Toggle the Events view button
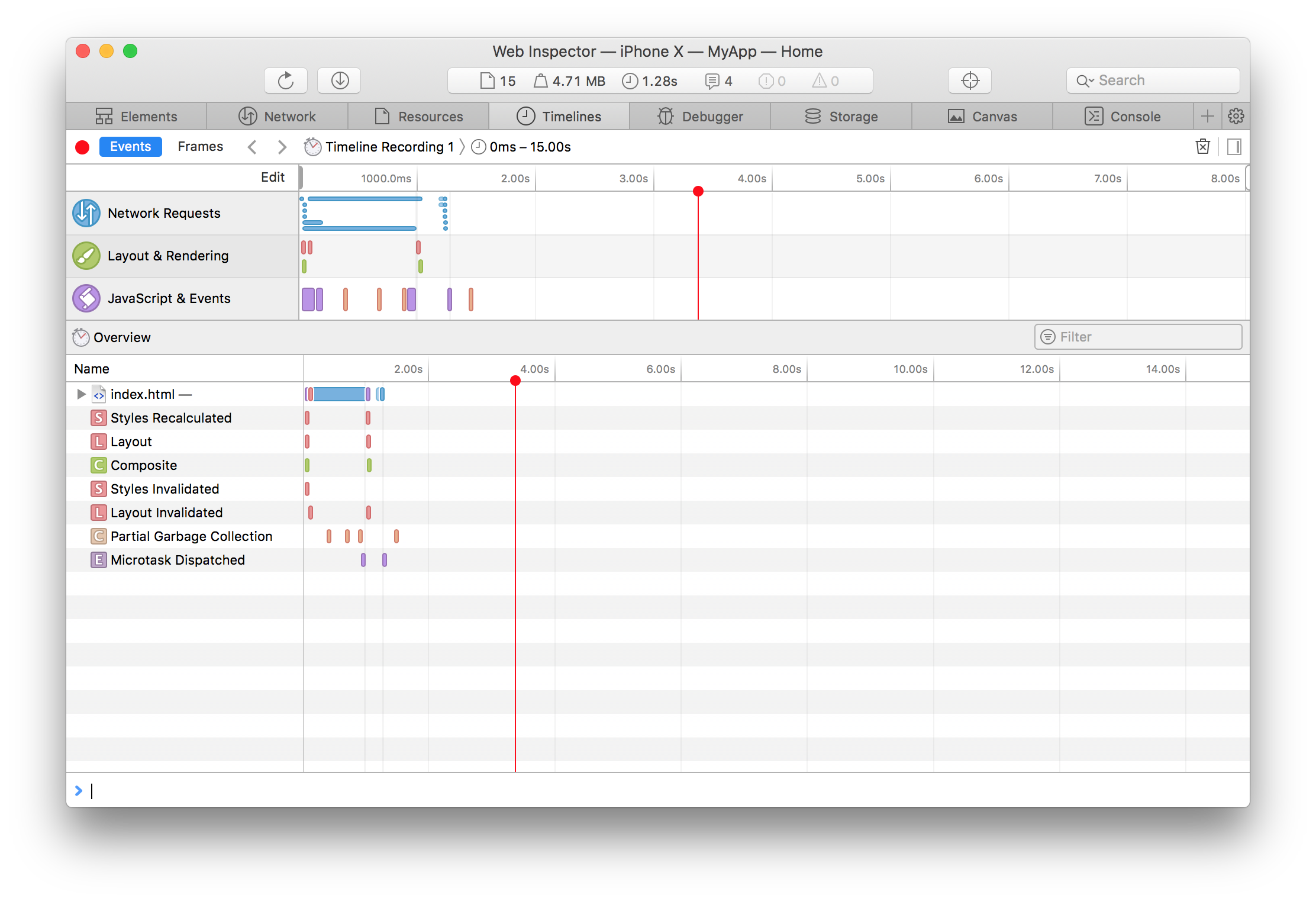This screenshot has height=902, width=1316. (x=130, y=147)
